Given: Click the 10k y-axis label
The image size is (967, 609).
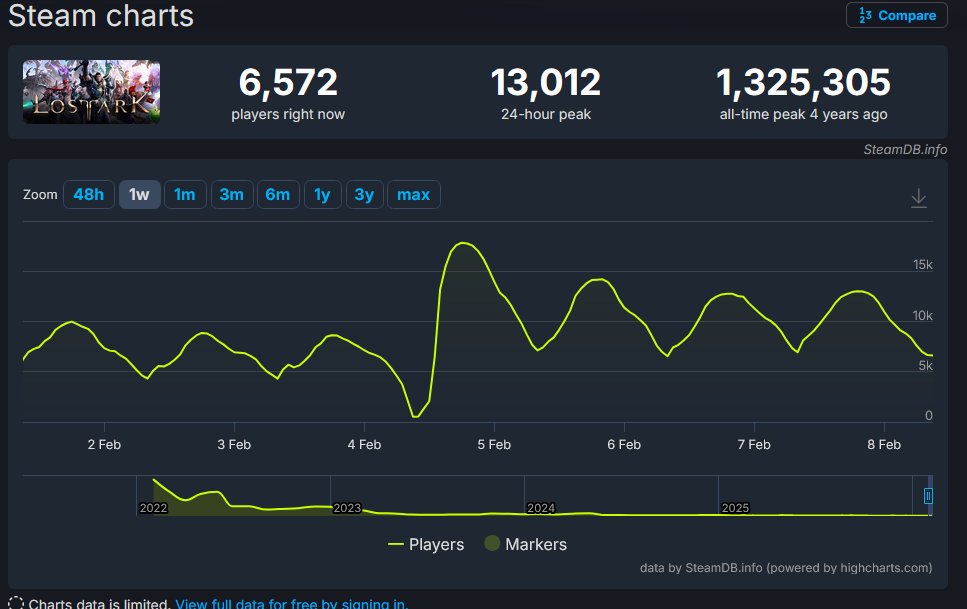Looking at the screenshot, I should click(923, 315).
